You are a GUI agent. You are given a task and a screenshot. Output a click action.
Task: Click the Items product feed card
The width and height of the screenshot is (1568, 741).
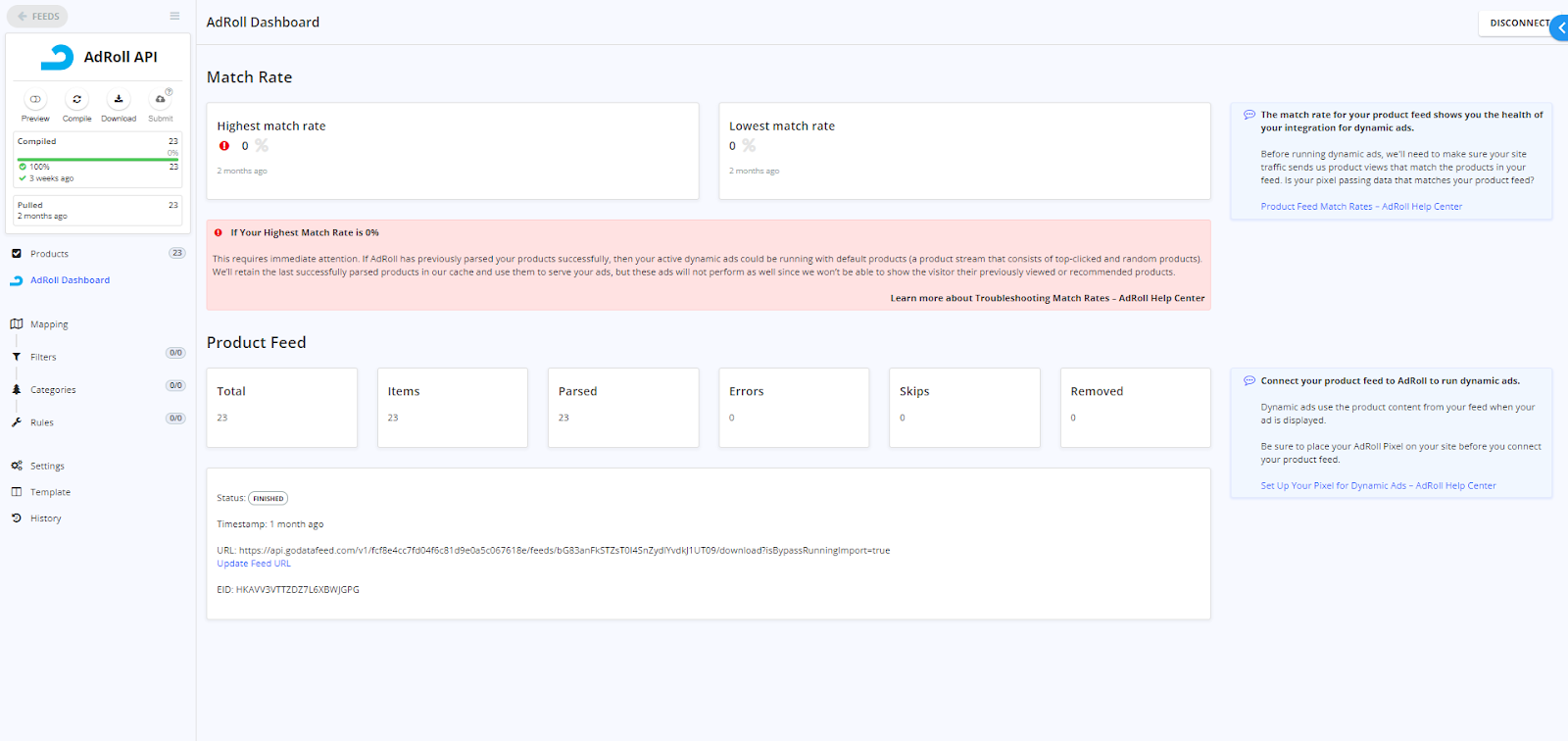(453, 408)
